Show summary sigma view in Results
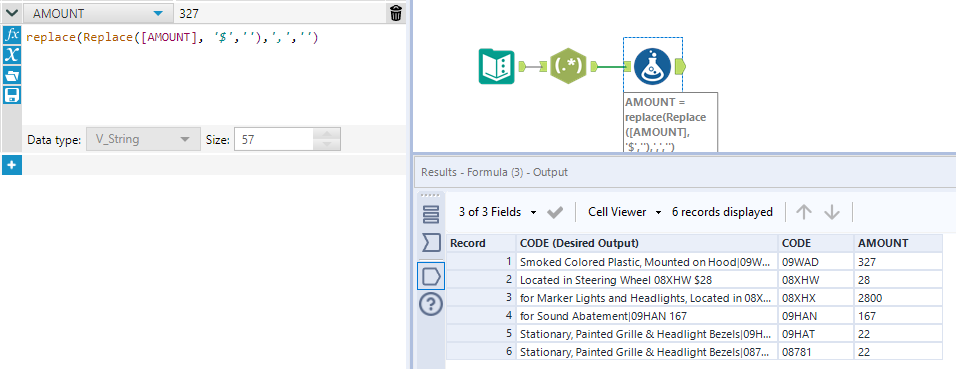Viewport: 956px width, 369px height. [x=431, y=243]
